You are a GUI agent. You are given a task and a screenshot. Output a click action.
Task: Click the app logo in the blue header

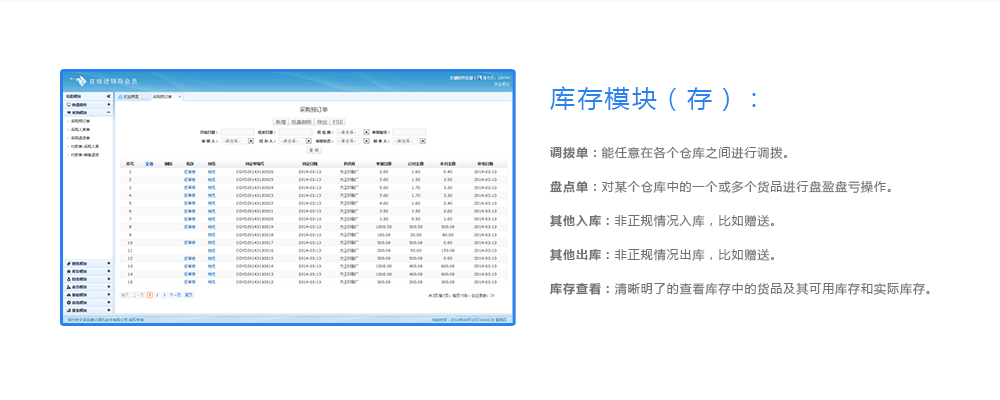(78, 80)
